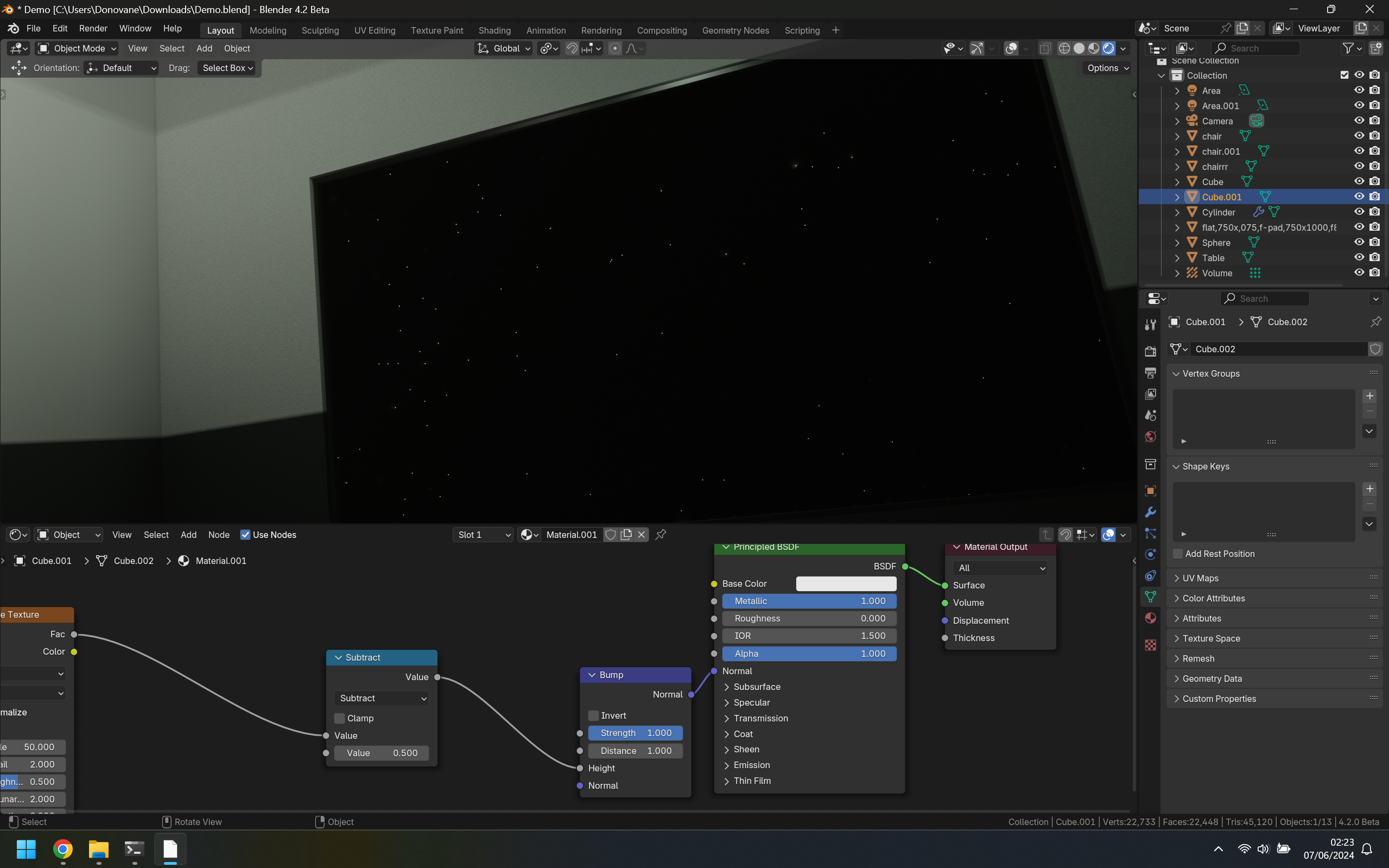1389x868 pixels.
Task: Add a shape key with plus button
Action: pyautogui.click(x=1369, y=489)
